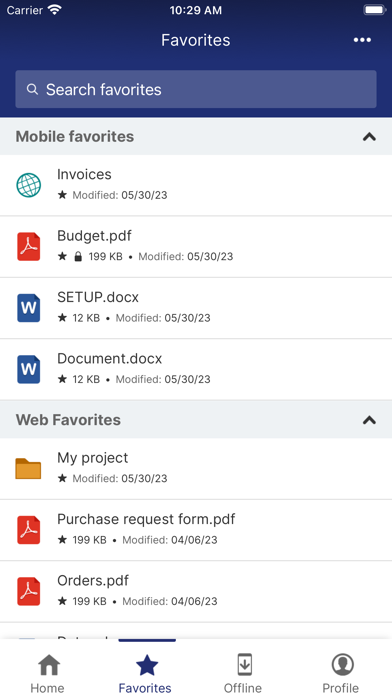Collapse the Web Favorites section

pyautogui.click(x=369, y=420)
